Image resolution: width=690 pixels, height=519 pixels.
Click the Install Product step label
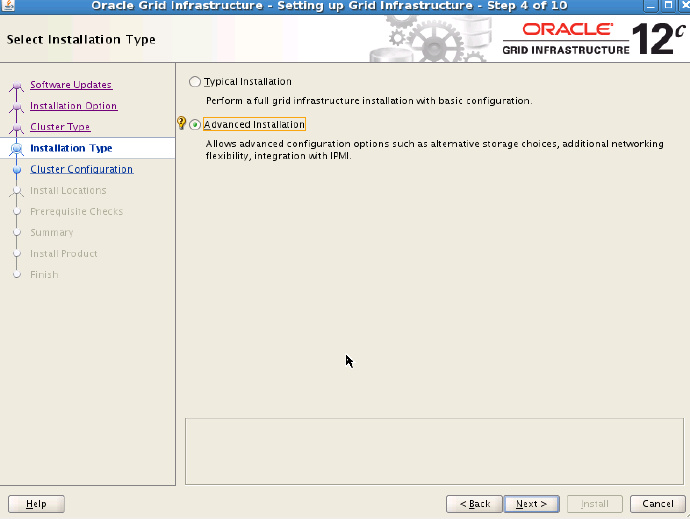(64, 254)
